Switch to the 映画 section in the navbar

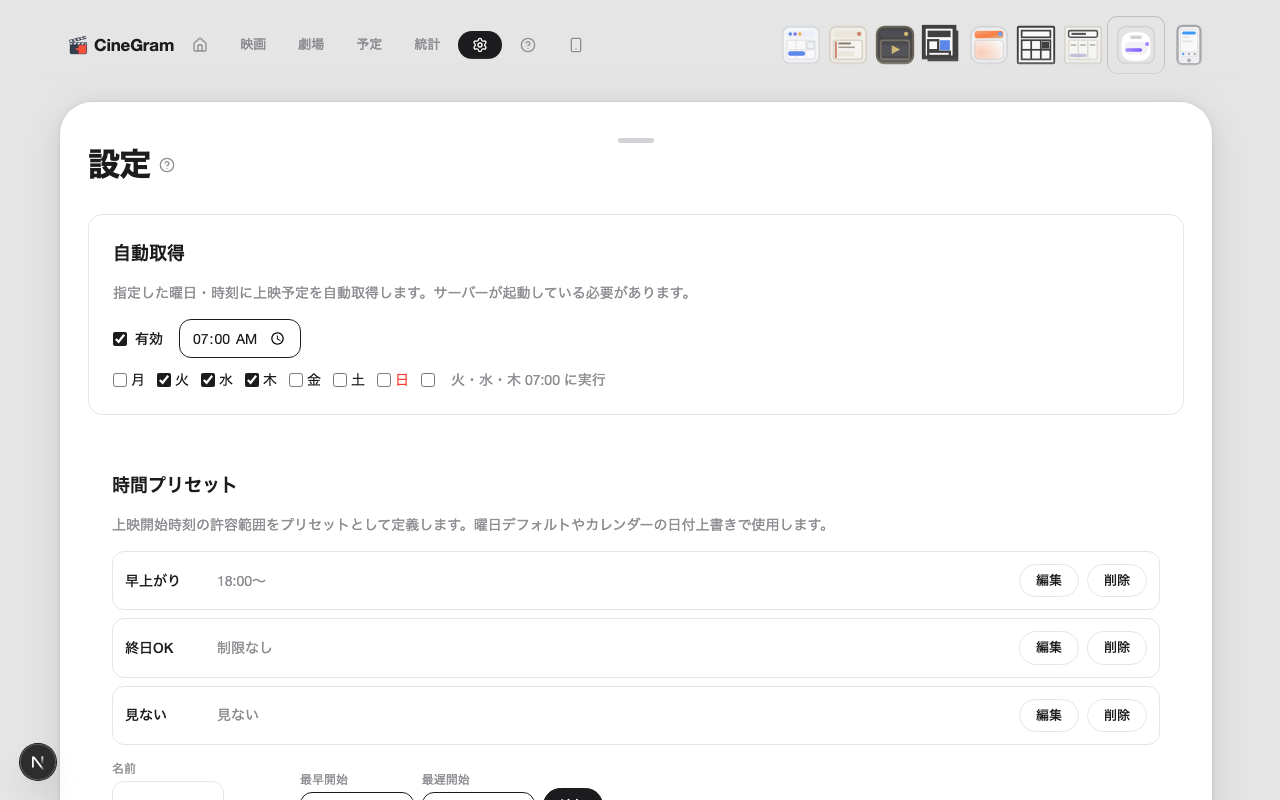coord(253,44)
